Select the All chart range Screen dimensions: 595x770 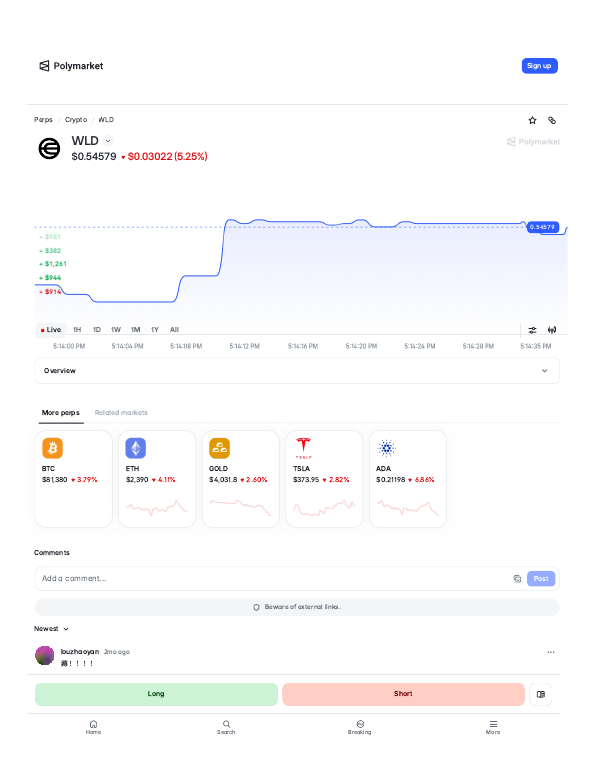tap(174, 330)
